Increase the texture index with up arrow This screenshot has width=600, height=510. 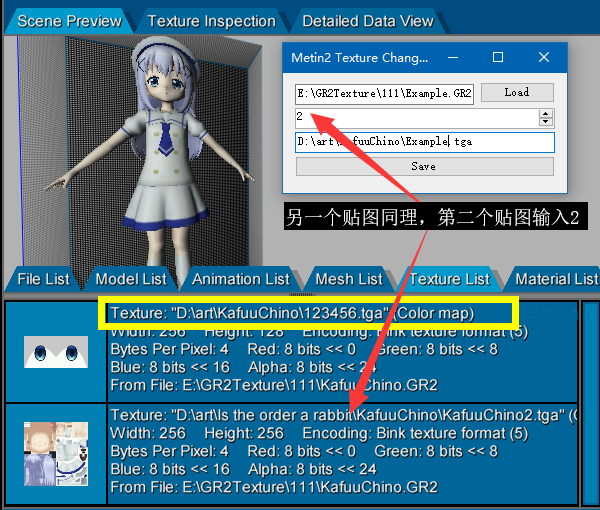(x=546, y=114)
